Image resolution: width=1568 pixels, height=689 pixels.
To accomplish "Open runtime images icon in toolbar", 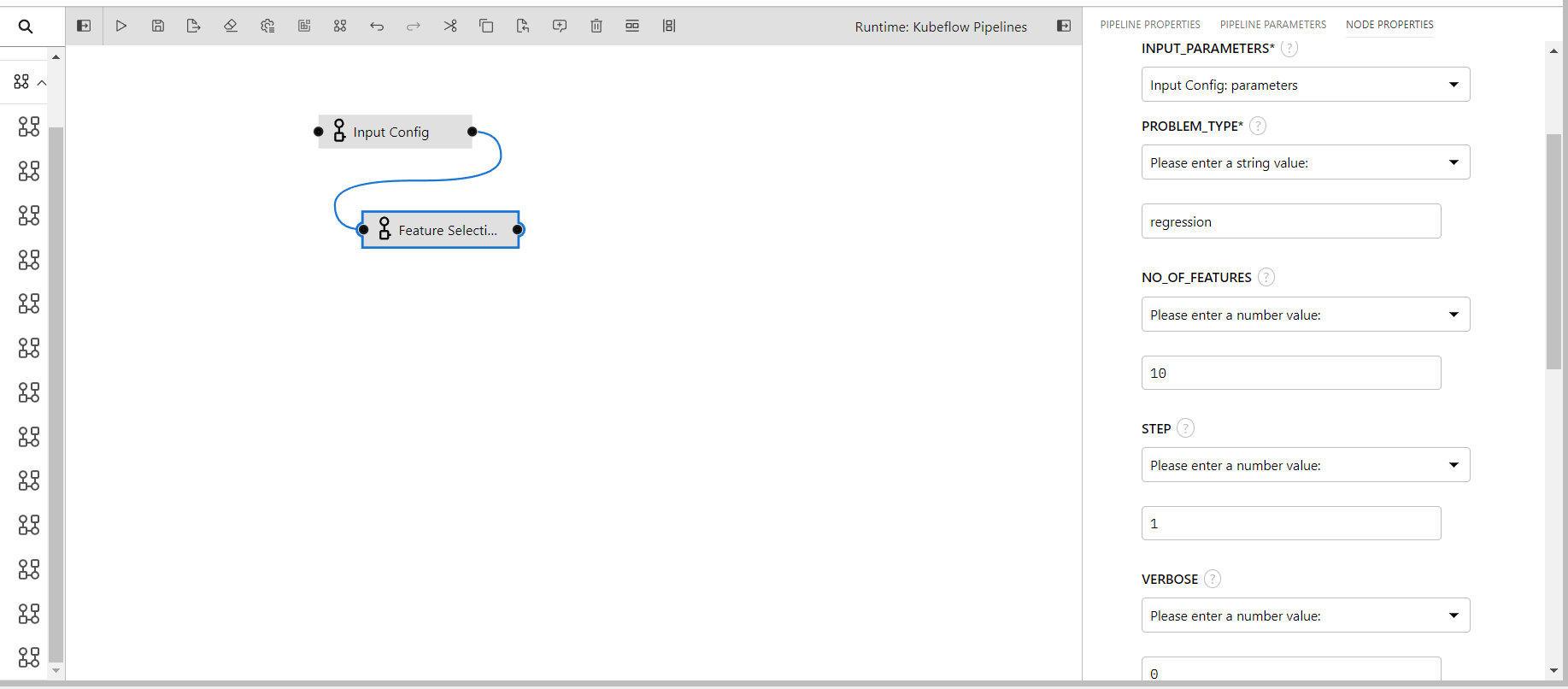I will [x=304, y=26].
